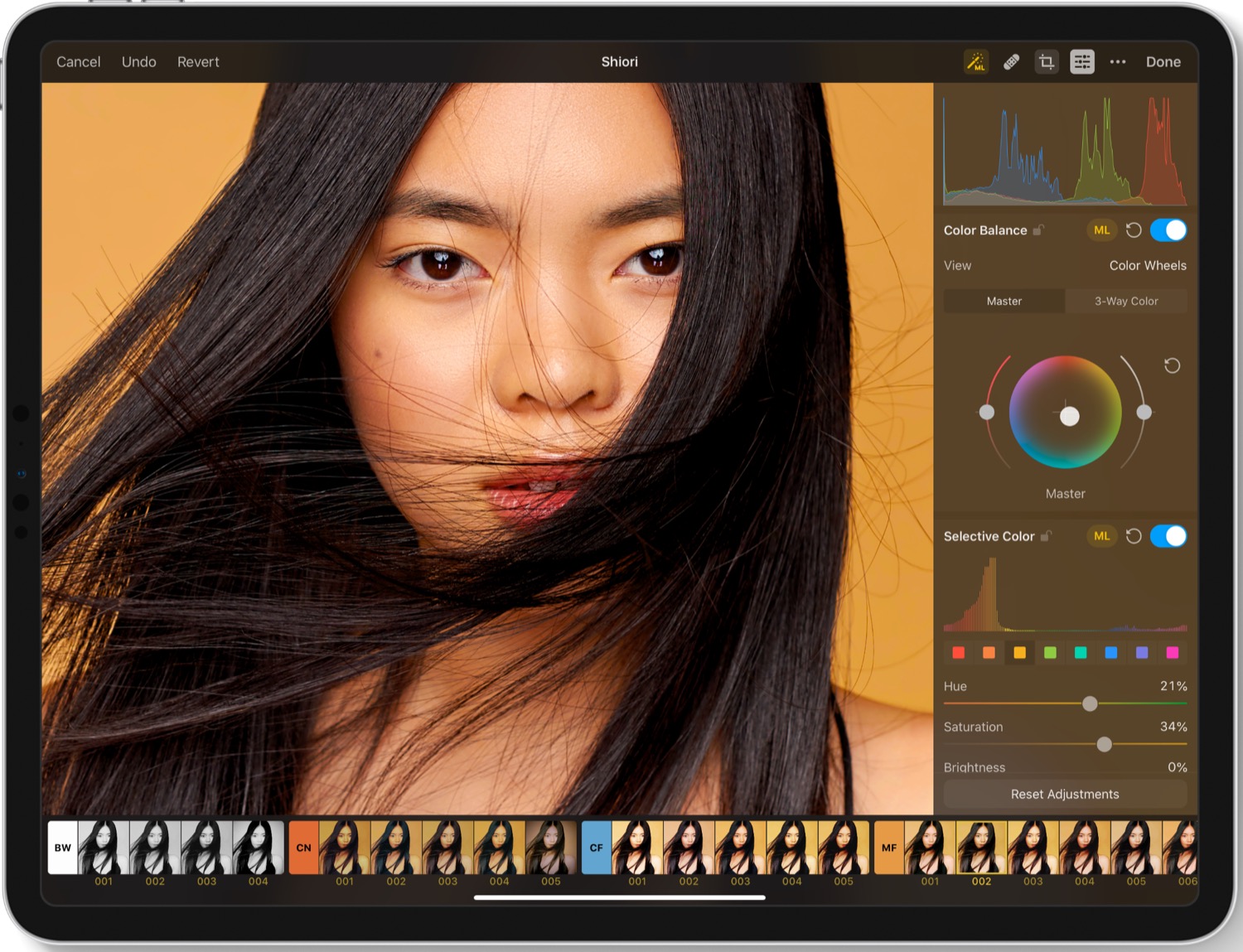Choose MF preset thumbnail 003
1243x952 pixels.
click(x=1033, y=848)
